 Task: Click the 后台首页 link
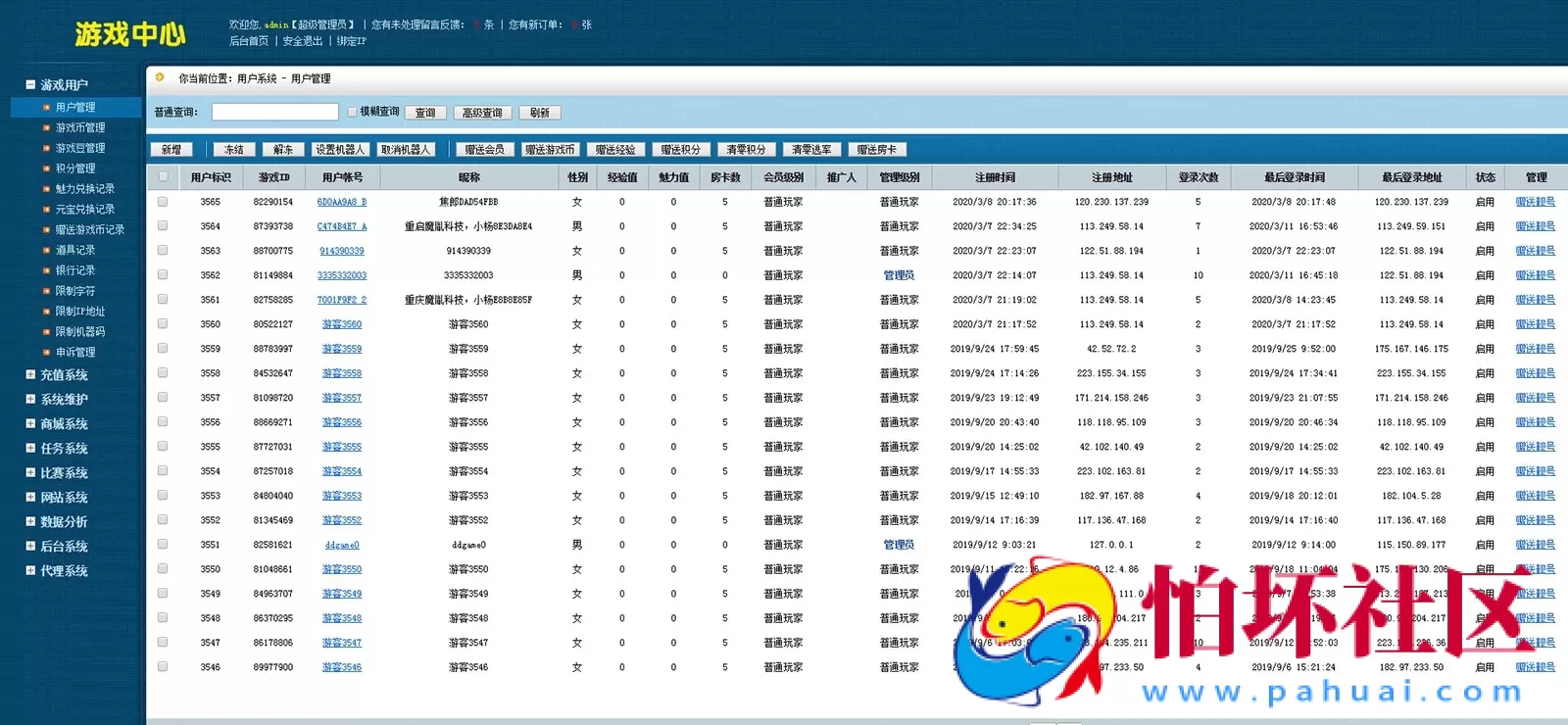(249, 41)
